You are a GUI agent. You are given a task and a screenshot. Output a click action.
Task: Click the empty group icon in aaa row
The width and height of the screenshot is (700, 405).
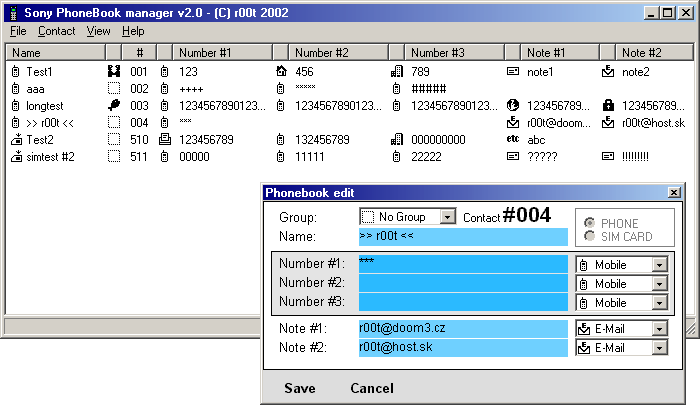pyautogui.click(x=114, y=88)
